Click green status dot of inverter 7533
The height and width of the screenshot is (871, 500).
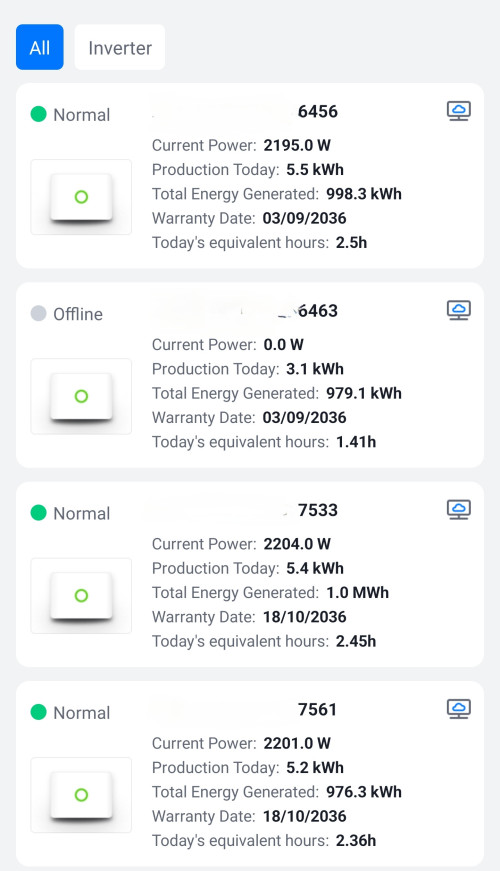(38, 513)
